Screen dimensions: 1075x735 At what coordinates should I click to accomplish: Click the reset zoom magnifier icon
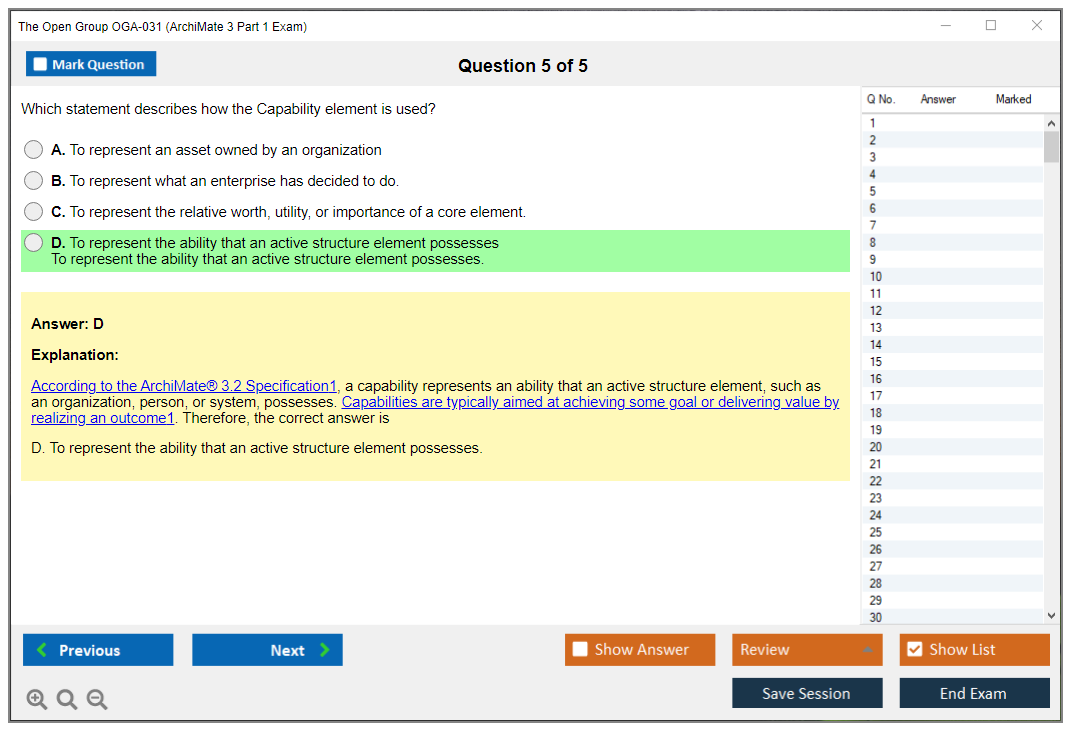tap(67, 699)
